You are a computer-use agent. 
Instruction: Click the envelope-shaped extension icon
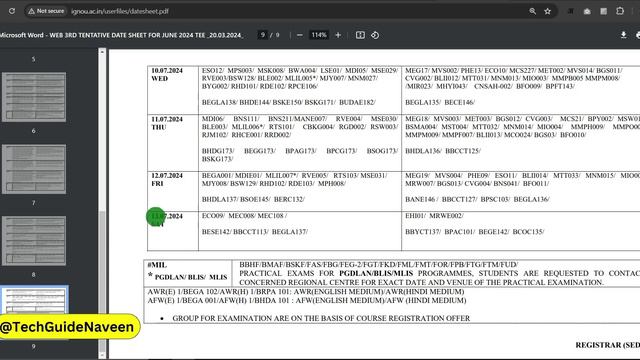coord(587,11)
